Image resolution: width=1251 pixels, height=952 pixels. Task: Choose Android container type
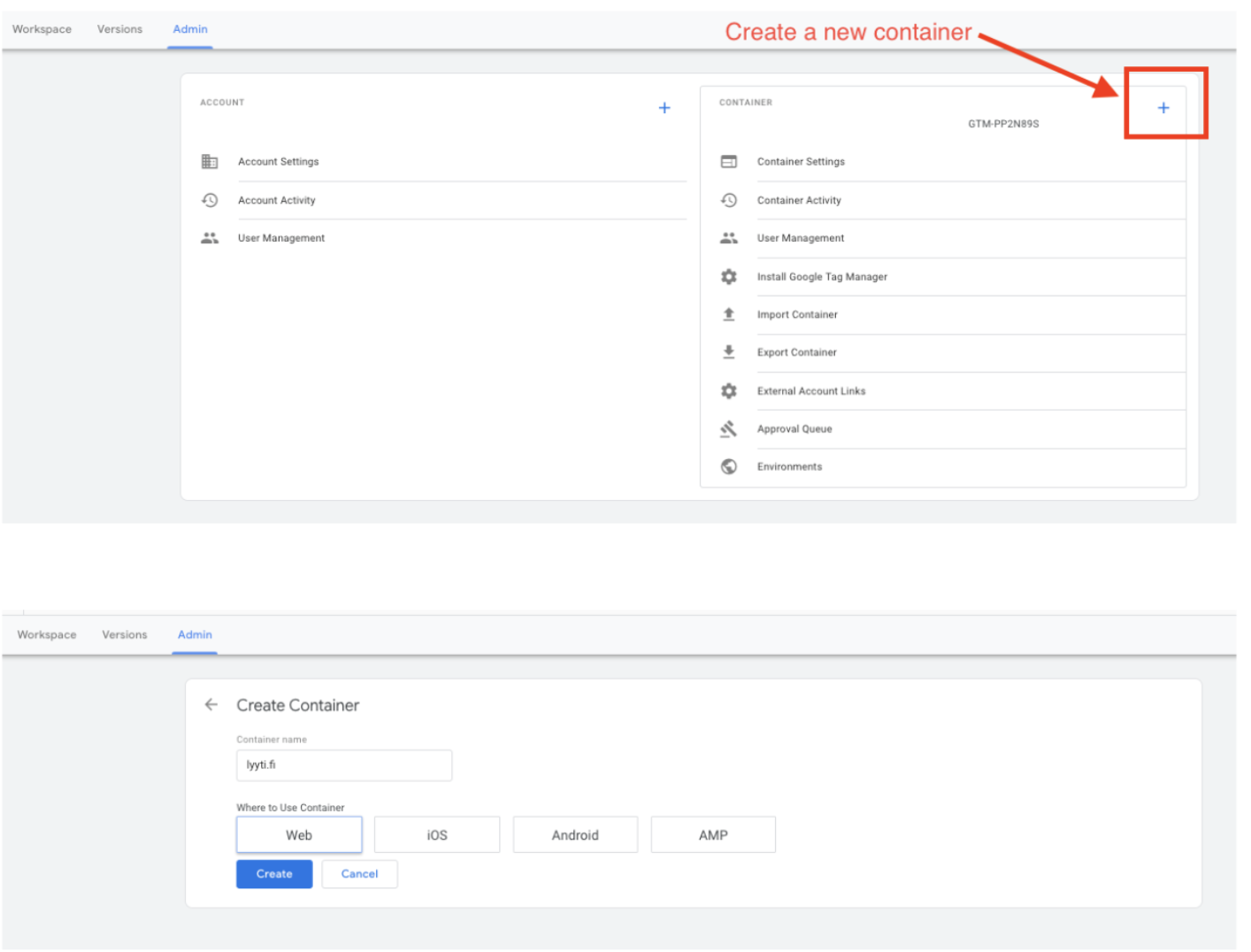[575, 835]
